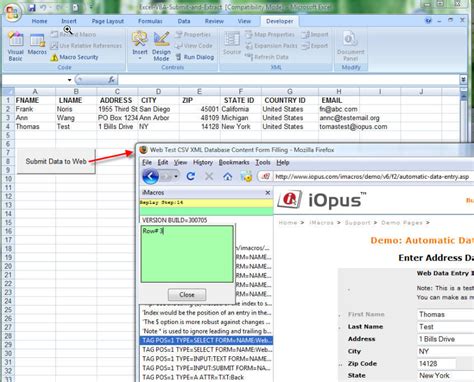
Task: Click the Firefox Back button
Action: (151, 176)
